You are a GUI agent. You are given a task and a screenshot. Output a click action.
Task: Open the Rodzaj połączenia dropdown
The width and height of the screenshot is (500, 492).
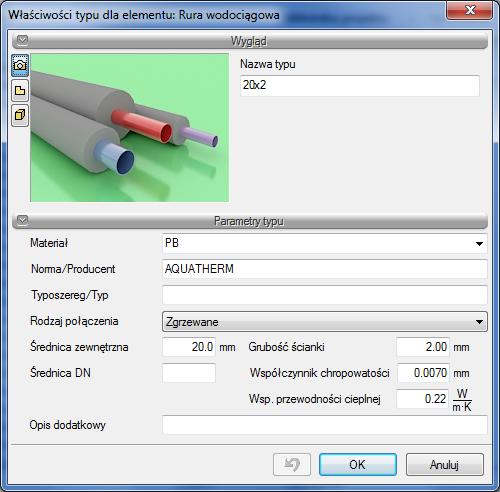[479, 322]
